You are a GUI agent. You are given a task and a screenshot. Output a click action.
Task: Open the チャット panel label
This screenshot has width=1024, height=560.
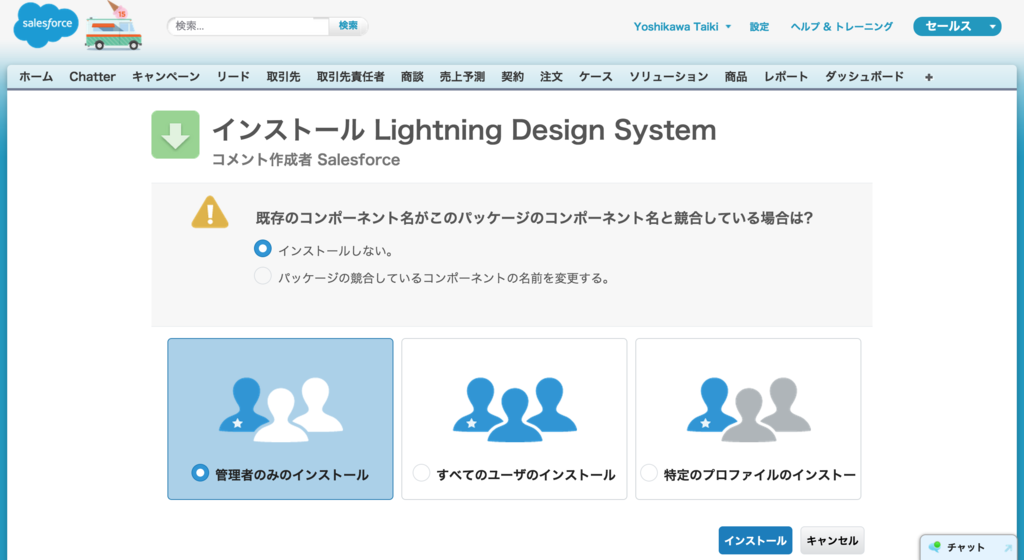pyautogui.click(x=966, y=548)
